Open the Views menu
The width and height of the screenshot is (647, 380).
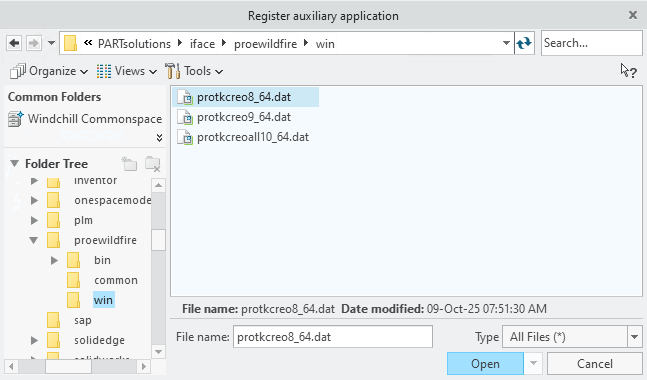[x=127, y=71]
